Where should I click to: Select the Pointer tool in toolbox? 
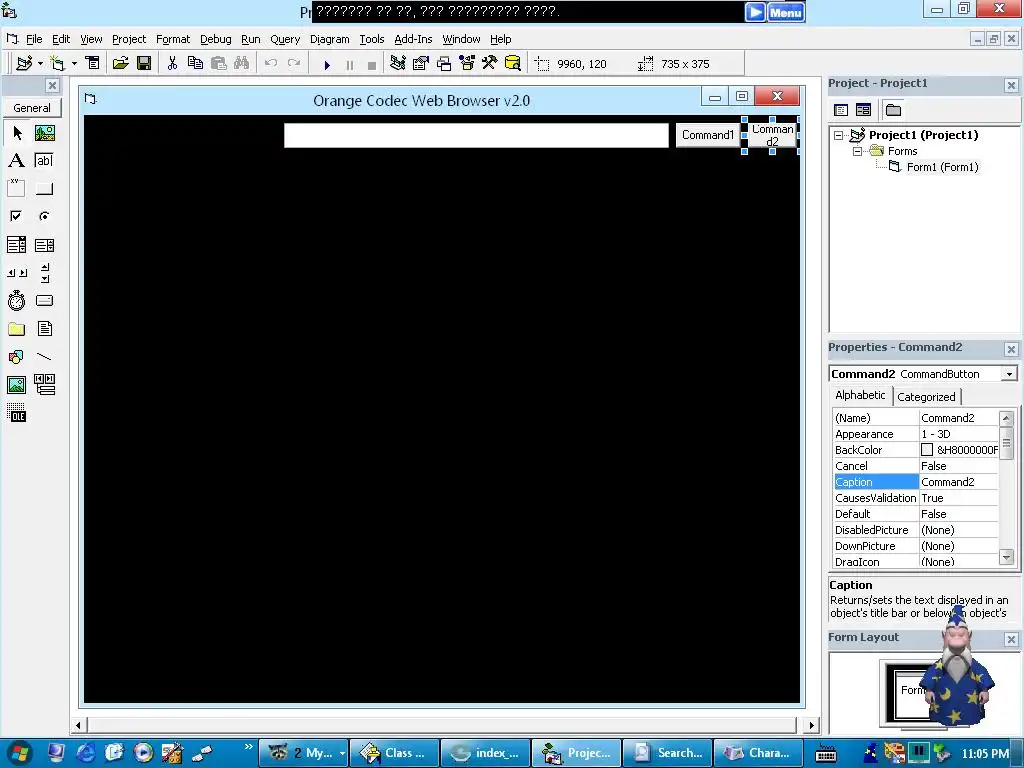tap(17, 133)
